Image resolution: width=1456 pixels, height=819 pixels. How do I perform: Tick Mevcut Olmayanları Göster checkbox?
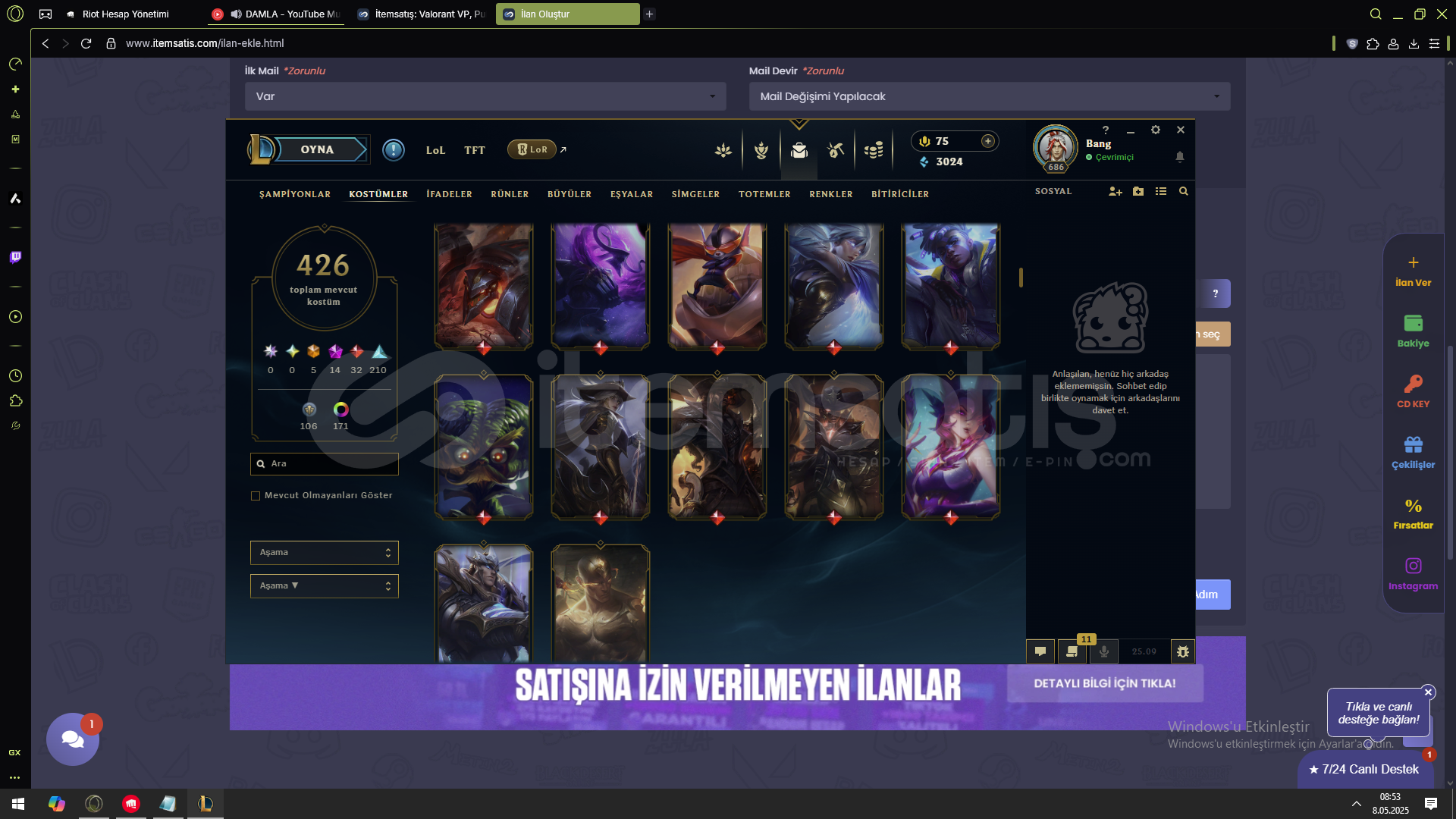tap(256, 496)
